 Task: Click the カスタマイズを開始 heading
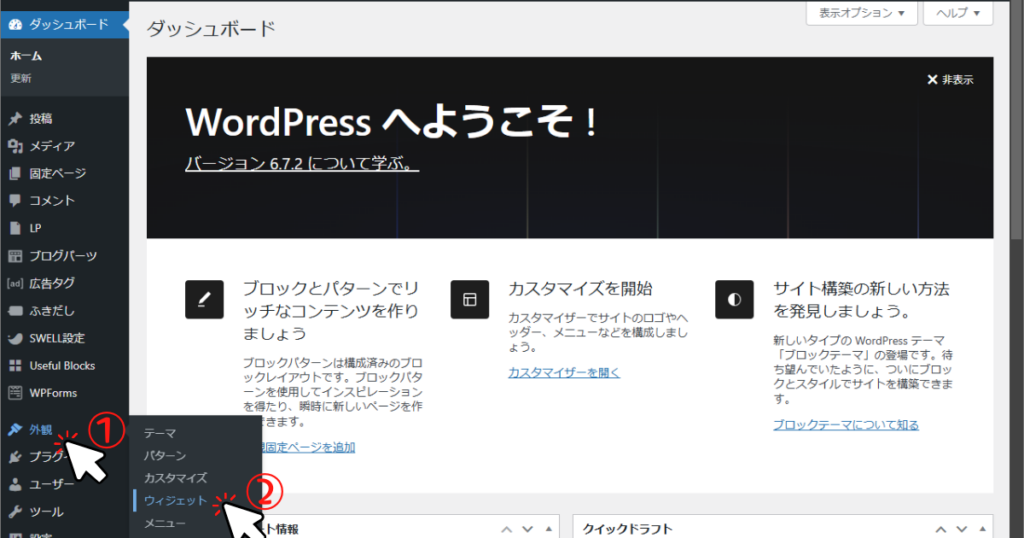580,289
